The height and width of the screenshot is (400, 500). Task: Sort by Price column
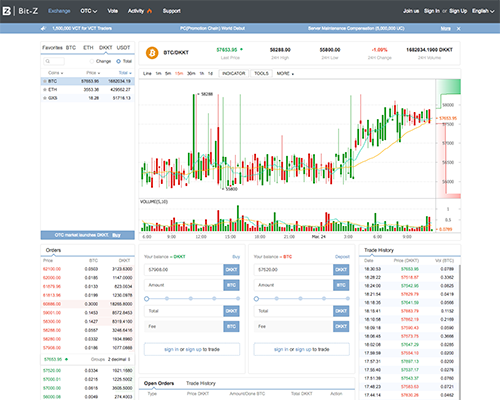pyautogui.click(x=93, y=73)
